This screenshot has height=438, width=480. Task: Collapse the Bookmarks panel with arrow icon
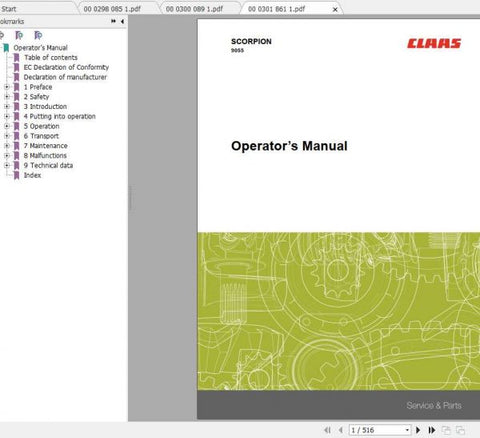tap(122, 21)
